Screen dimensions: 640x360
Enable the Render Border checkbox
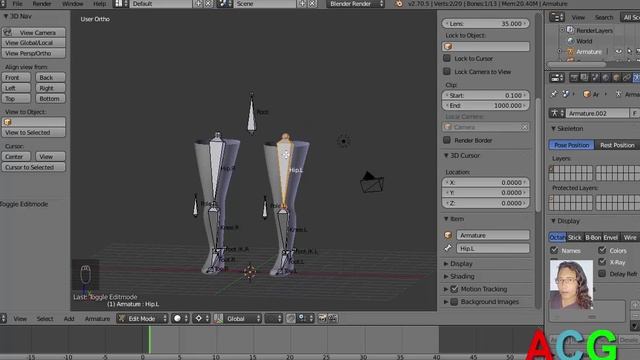[447, 140]
